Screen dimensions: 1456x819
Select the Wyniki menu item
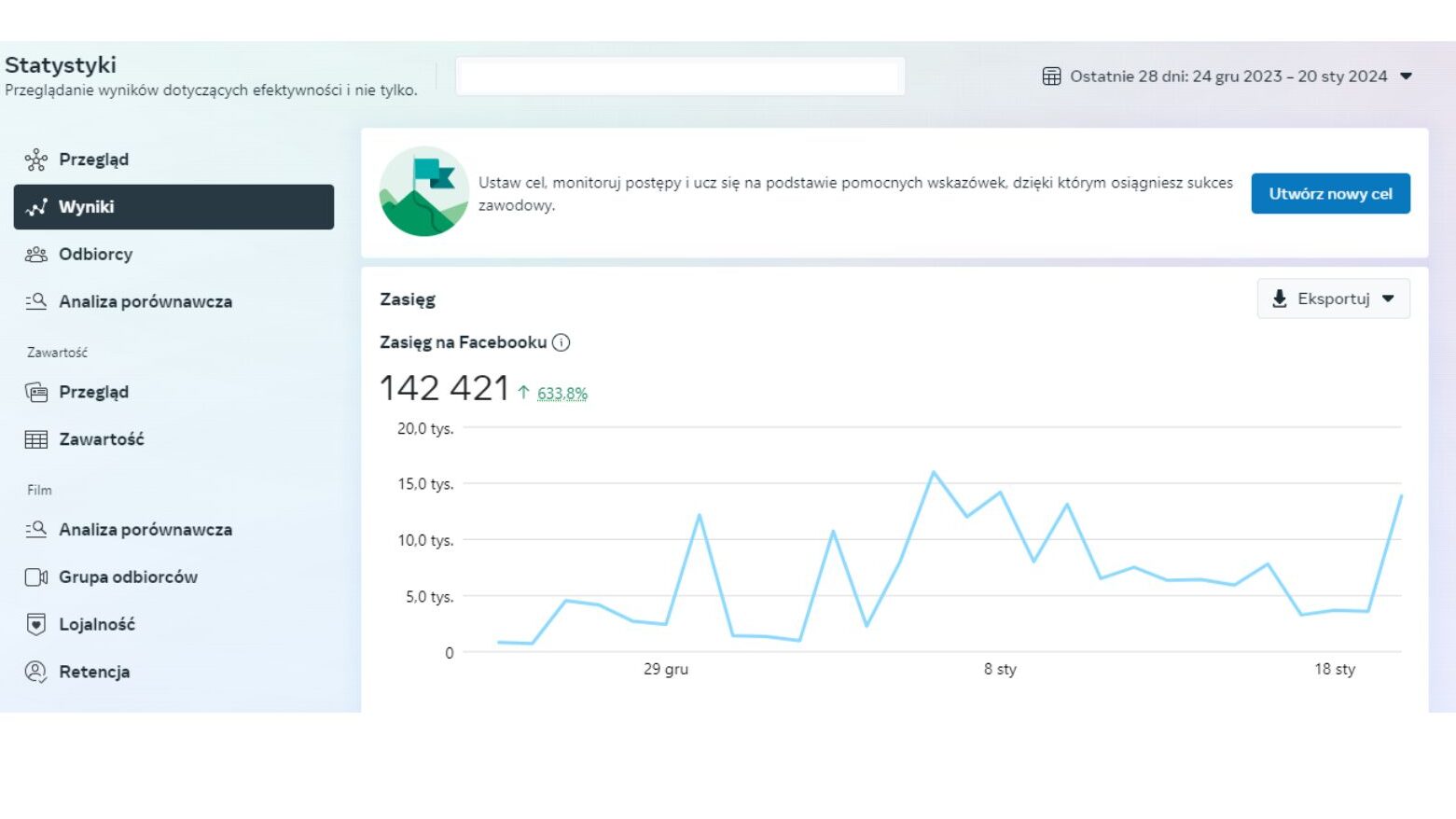click(173, 207)
